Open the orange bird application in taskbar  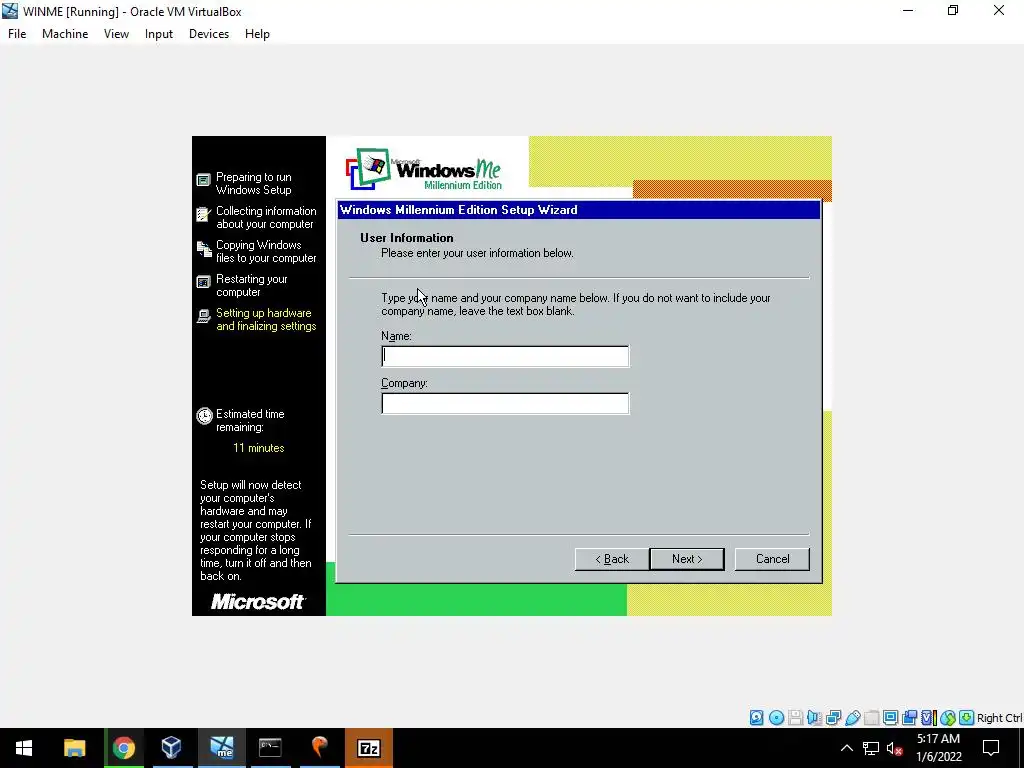click(x=319, y=748)
